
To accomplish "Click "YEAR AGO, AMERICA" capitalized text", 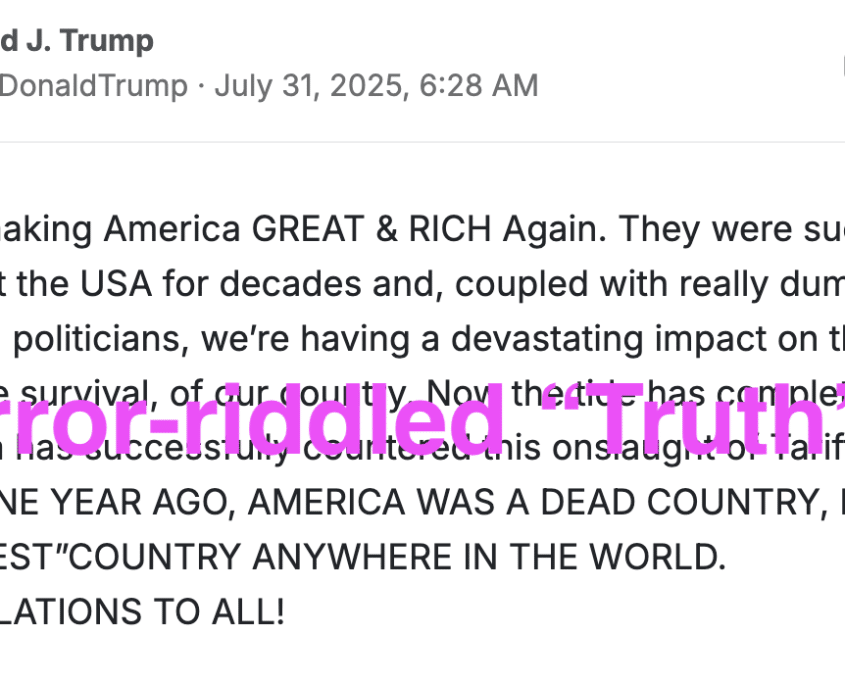I will click(228, 502).
